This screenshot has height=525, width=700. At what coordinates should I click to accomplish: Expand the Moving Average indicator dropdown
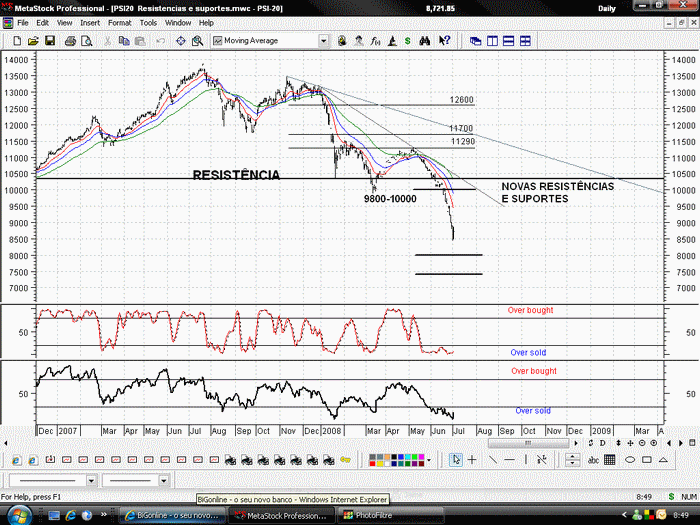[x=323, y=41]
